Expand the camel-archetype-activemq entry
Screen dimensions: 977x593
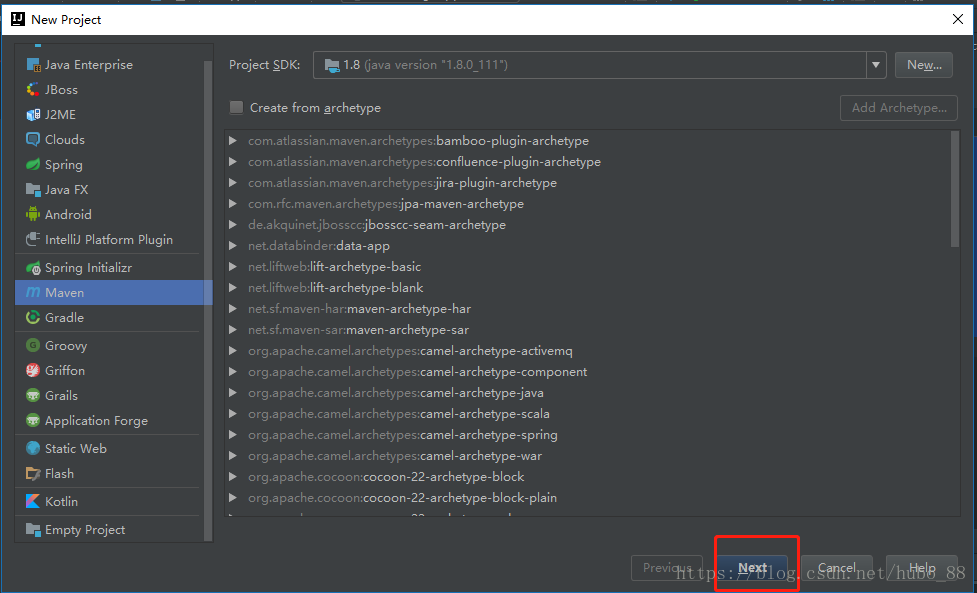[x=233, y=351]
